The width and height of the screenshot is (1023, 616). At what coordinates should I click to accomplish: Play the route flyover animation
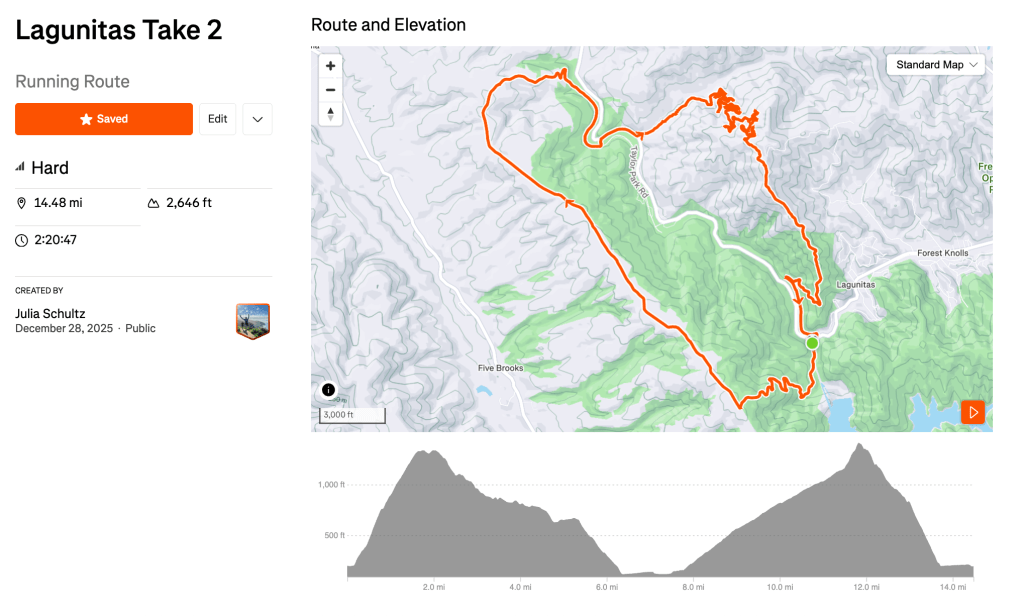click(972, 412)
